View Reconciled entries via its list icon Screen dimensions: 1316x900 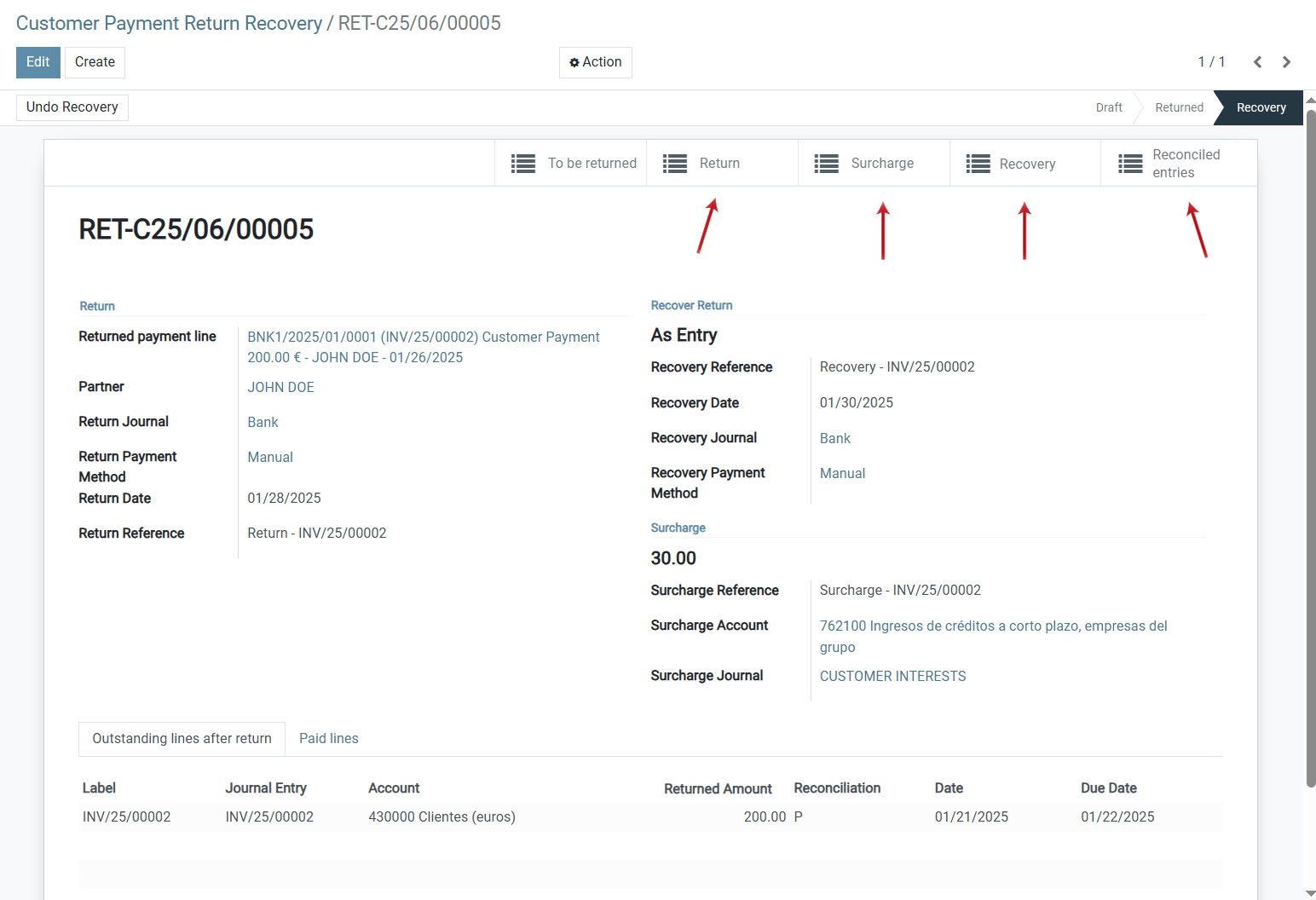click(x=1129, y=163)
